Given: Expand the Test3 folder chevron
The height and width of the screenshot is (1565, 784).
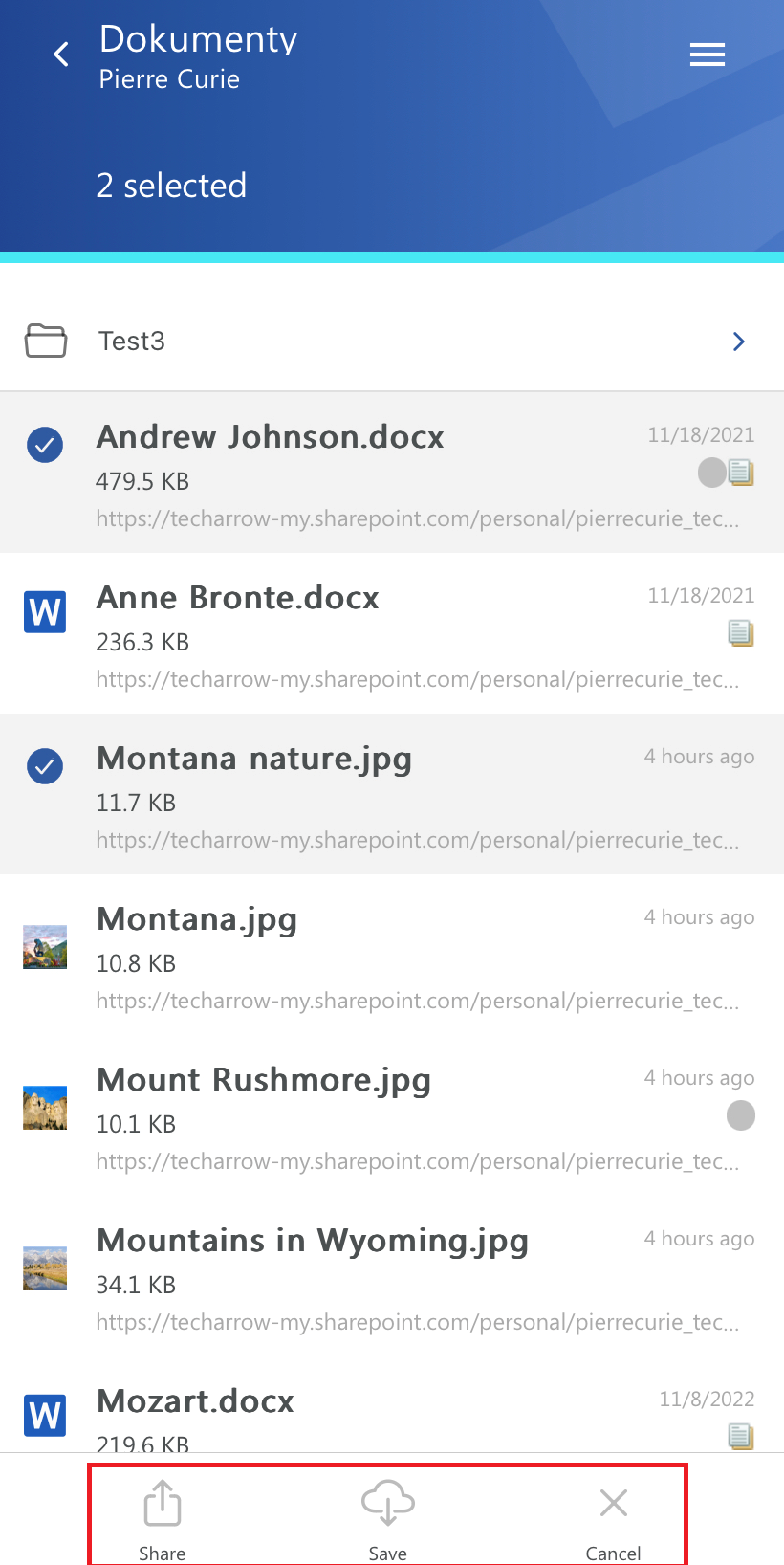Looking at the screenshot, I should (x=738, y=342).
